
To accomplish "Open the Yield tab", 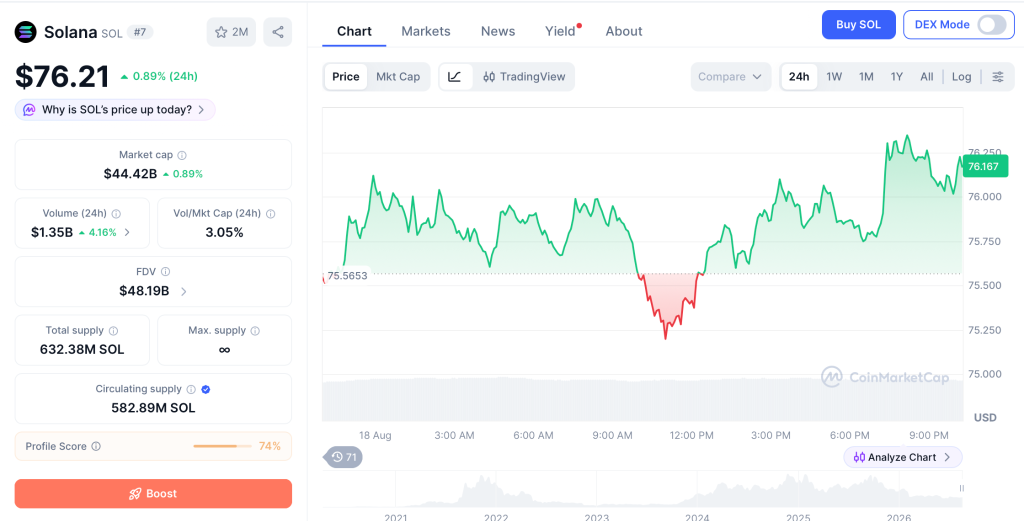I will [560, 31].
